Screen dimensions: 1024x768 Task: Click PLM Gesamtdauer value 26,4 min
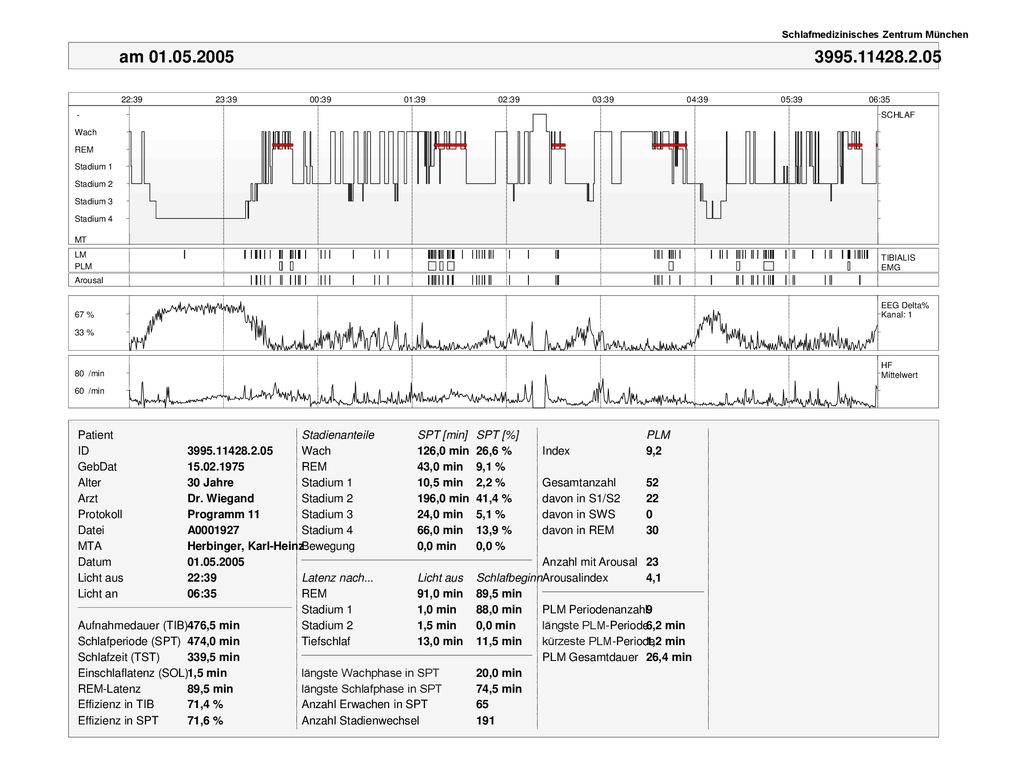pyautogui.click(x=669, y=657)
